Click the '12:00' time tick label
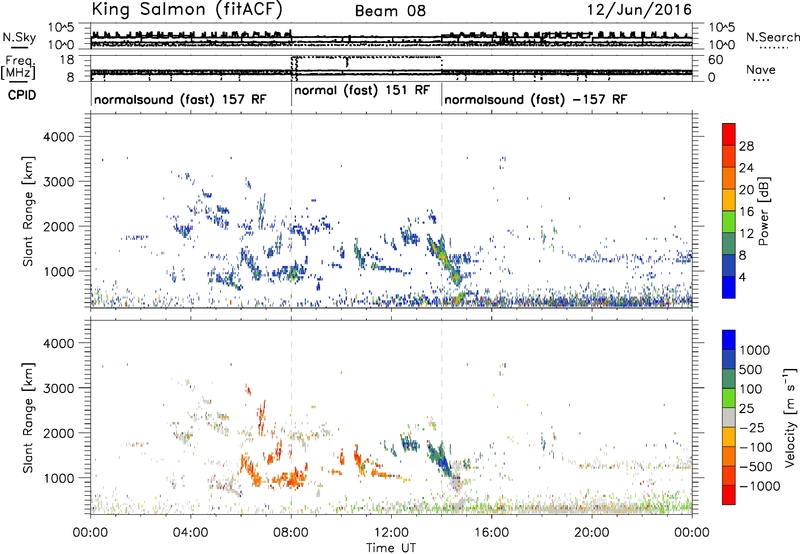This screenshot has width=800, height=554. click(391, 533)
